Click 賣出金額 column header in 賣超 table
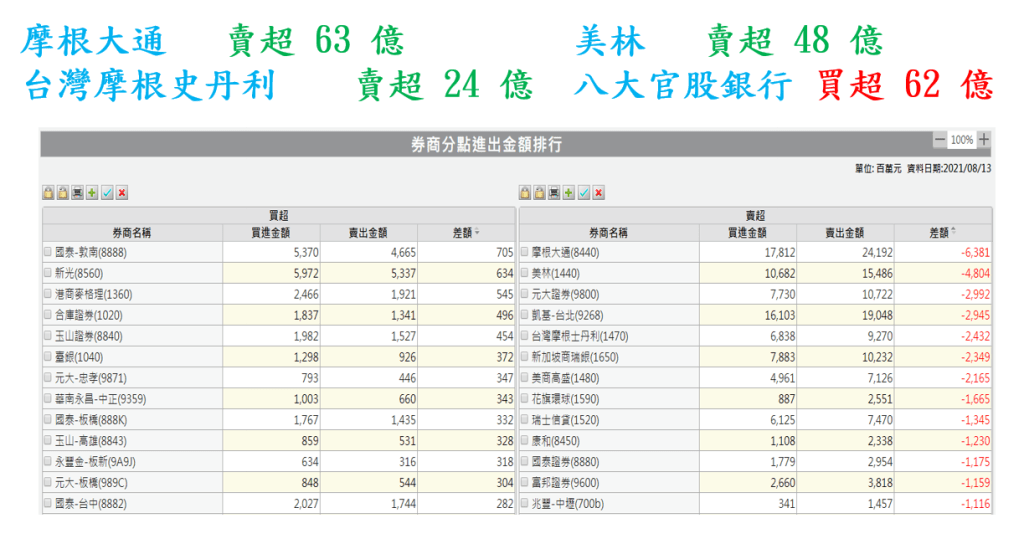Screen dimensions: 1024x549 (x=844, y=232)
